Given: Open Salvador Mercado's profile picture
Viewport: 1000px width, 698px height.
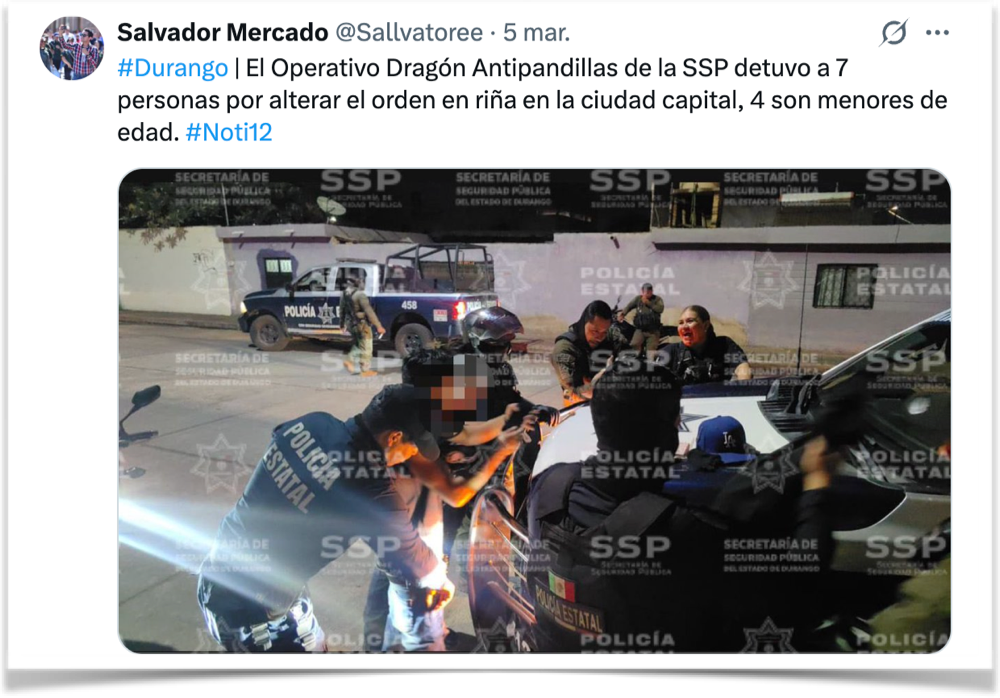Looking at the screenshot, I should [x=71, y=48].
